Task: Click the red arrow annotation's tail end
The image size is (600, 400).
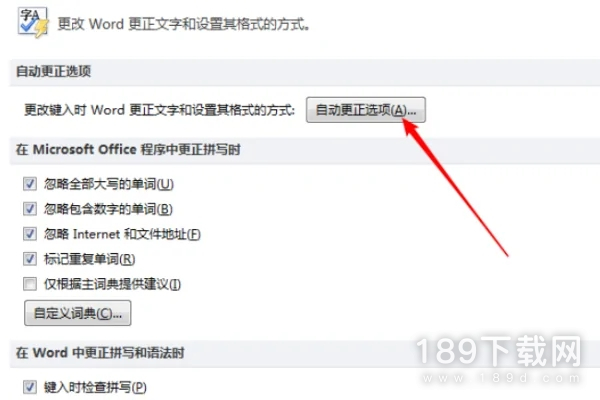Action: click(x=506, y=254)
